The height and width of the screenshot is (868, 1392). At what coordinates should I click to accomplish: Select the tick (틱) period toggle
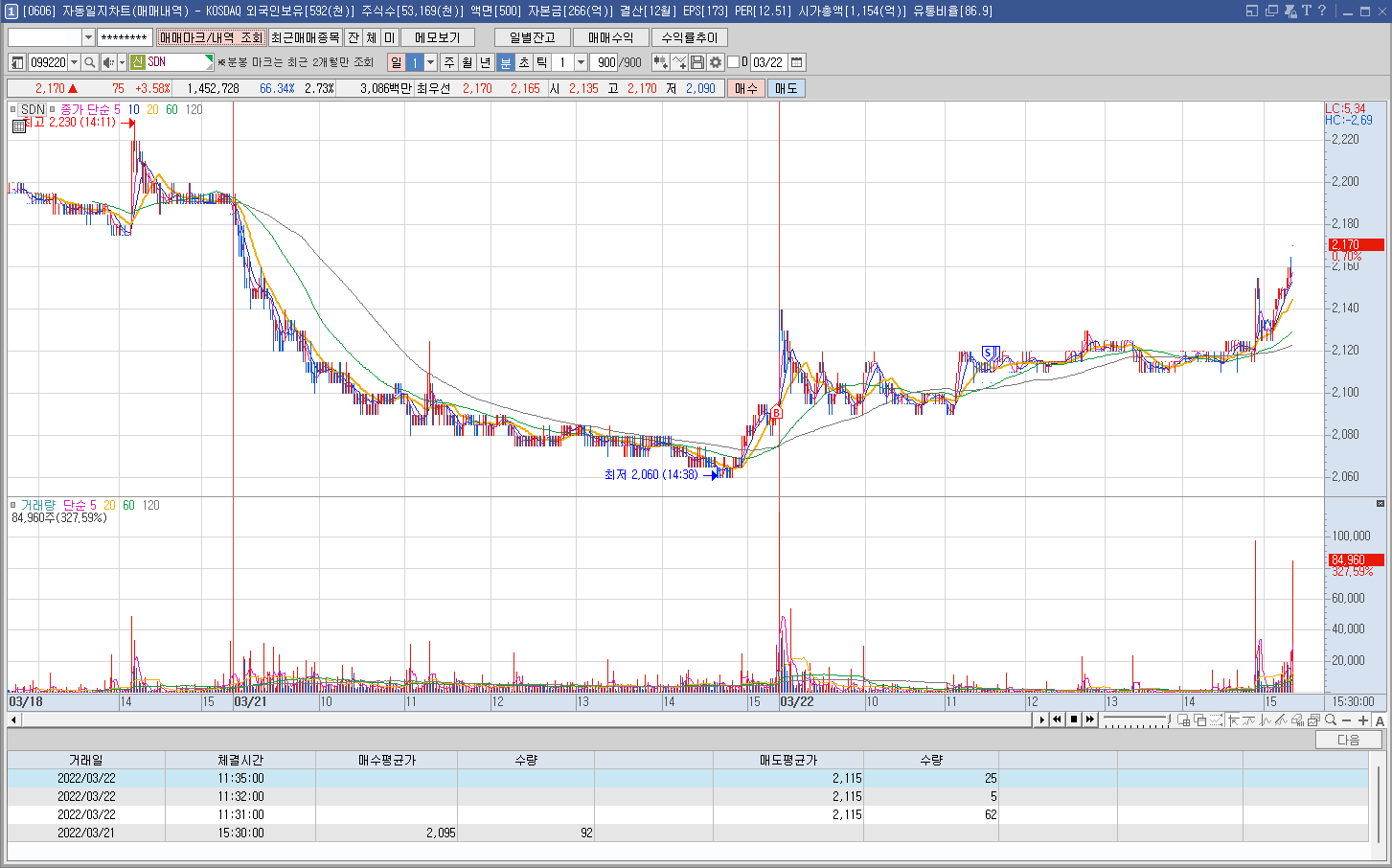point(542,62)
